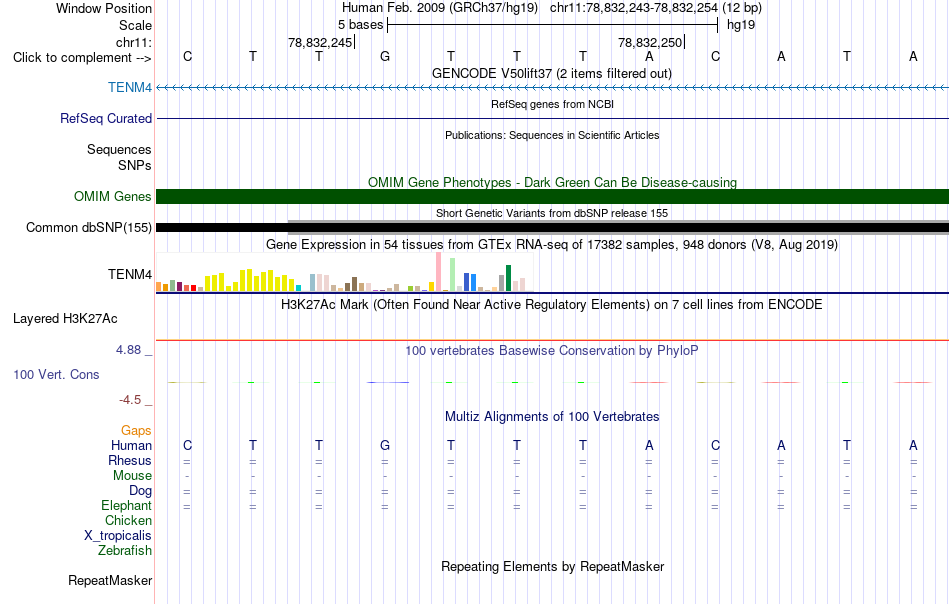This screenshot has height=604, width=950.
Task: Click the Elephant species label
Action: [x=127, y=505]
